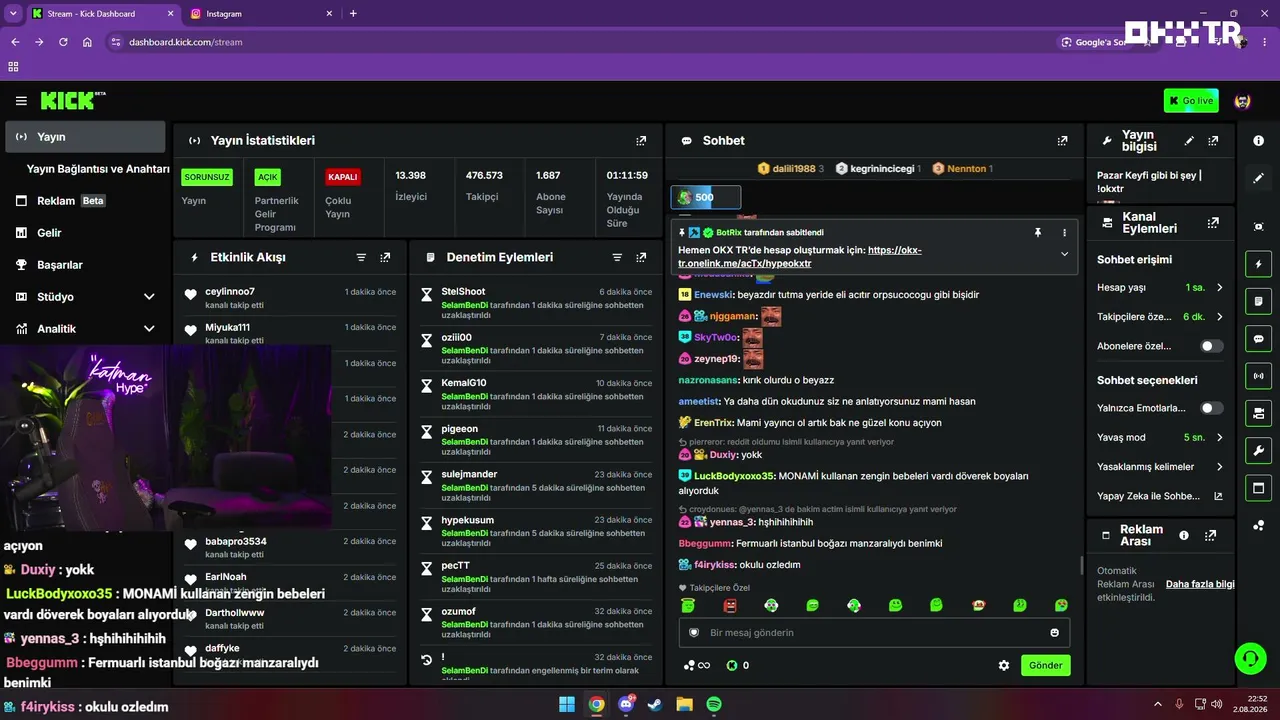Open Yapay Zeka ile Sohbet external link
1280x720 pixels.
pyautogui.click(x=1160, y=496)
